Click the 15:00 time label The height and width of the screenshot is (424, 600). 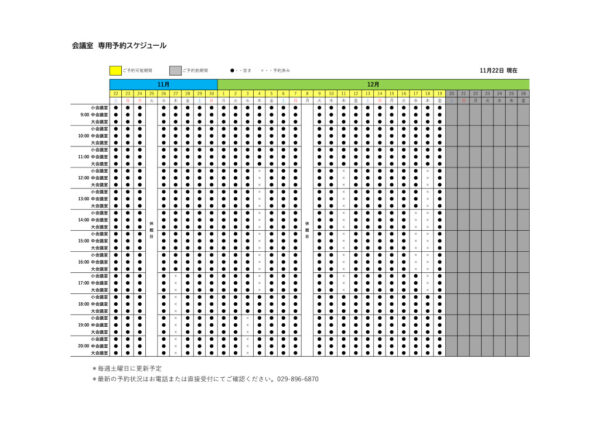tap(83, 241)
